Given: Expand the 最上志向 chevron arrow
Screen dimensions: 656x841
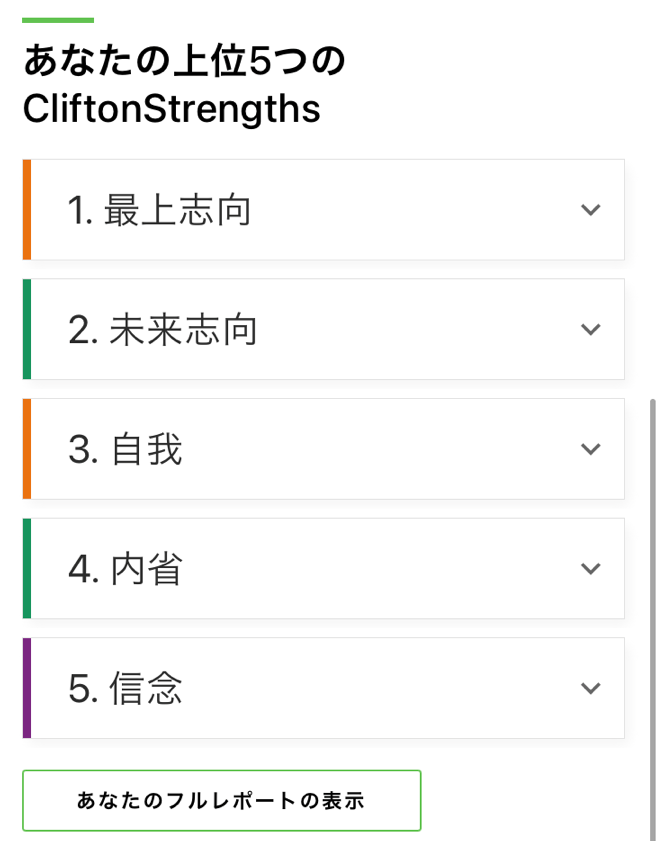Looking at the screenshot, I should (x=591, y=209).
